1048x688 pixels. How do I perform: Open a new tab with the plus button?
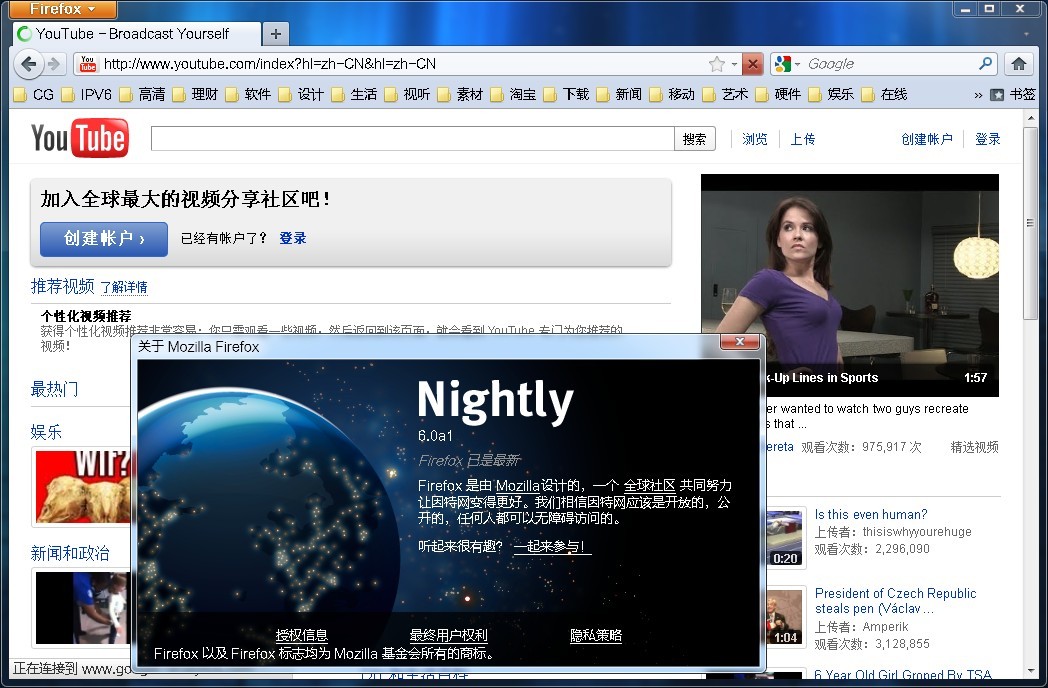point(275,33)
